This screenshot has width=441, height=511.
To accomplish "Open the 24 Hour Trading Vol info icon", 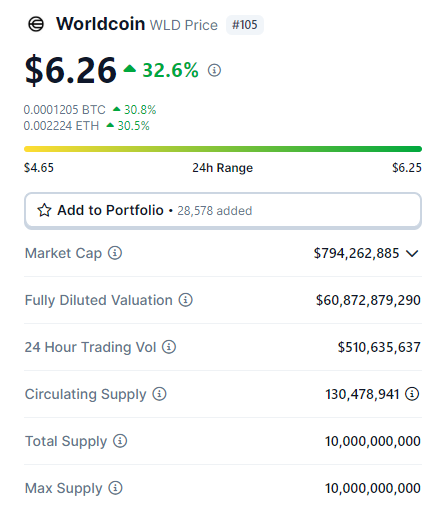I will point(169,347).
